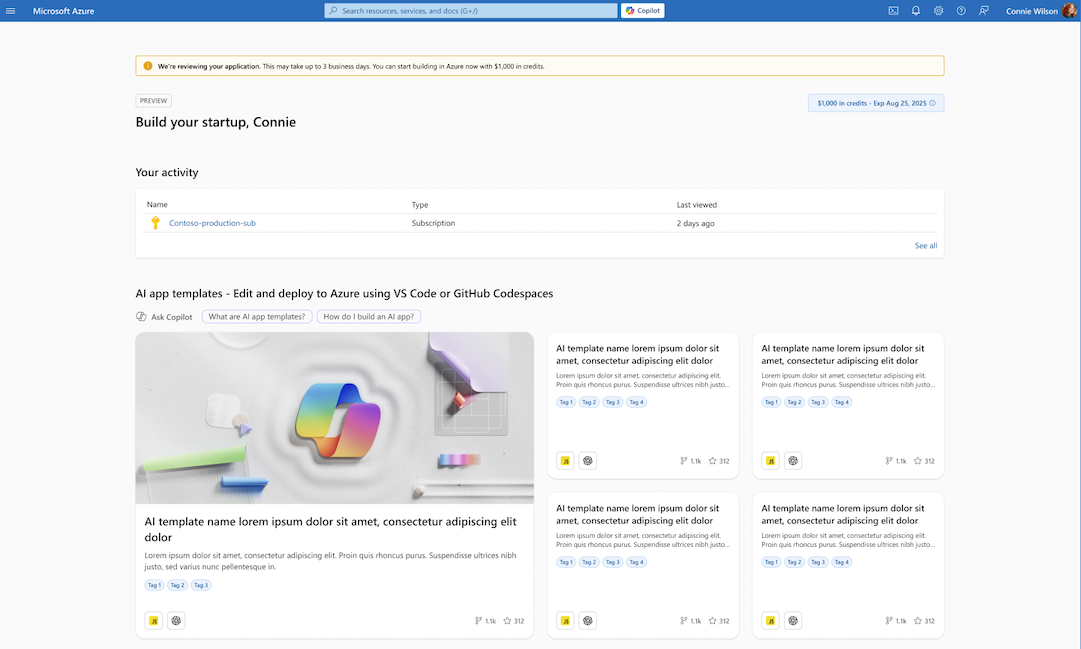The height and width of the screenshot is (649, 1081).
Task: Click the Name column header
Action: [157, 204]
